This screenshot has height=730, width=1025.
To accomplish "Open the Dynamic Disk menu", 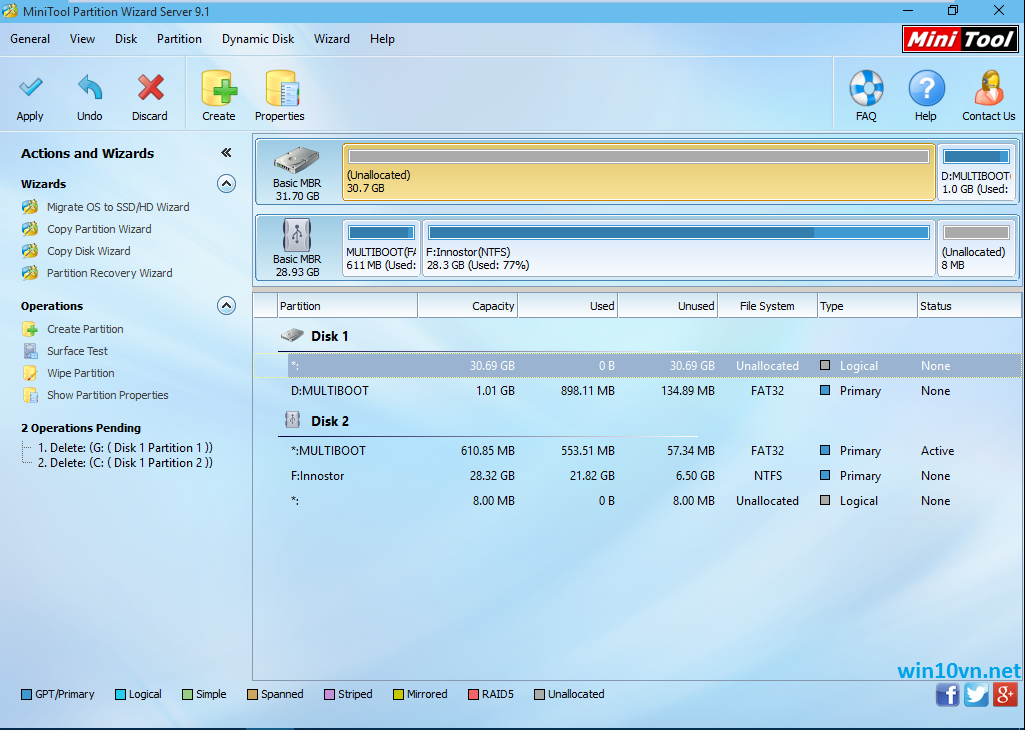I will (x=258, y=39).
